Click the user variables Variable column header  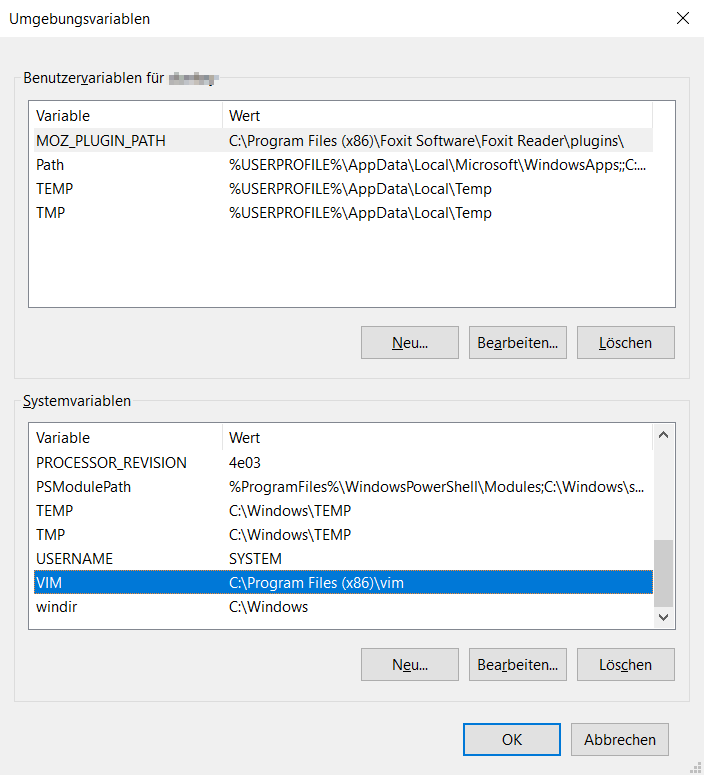tap(126, 116)
